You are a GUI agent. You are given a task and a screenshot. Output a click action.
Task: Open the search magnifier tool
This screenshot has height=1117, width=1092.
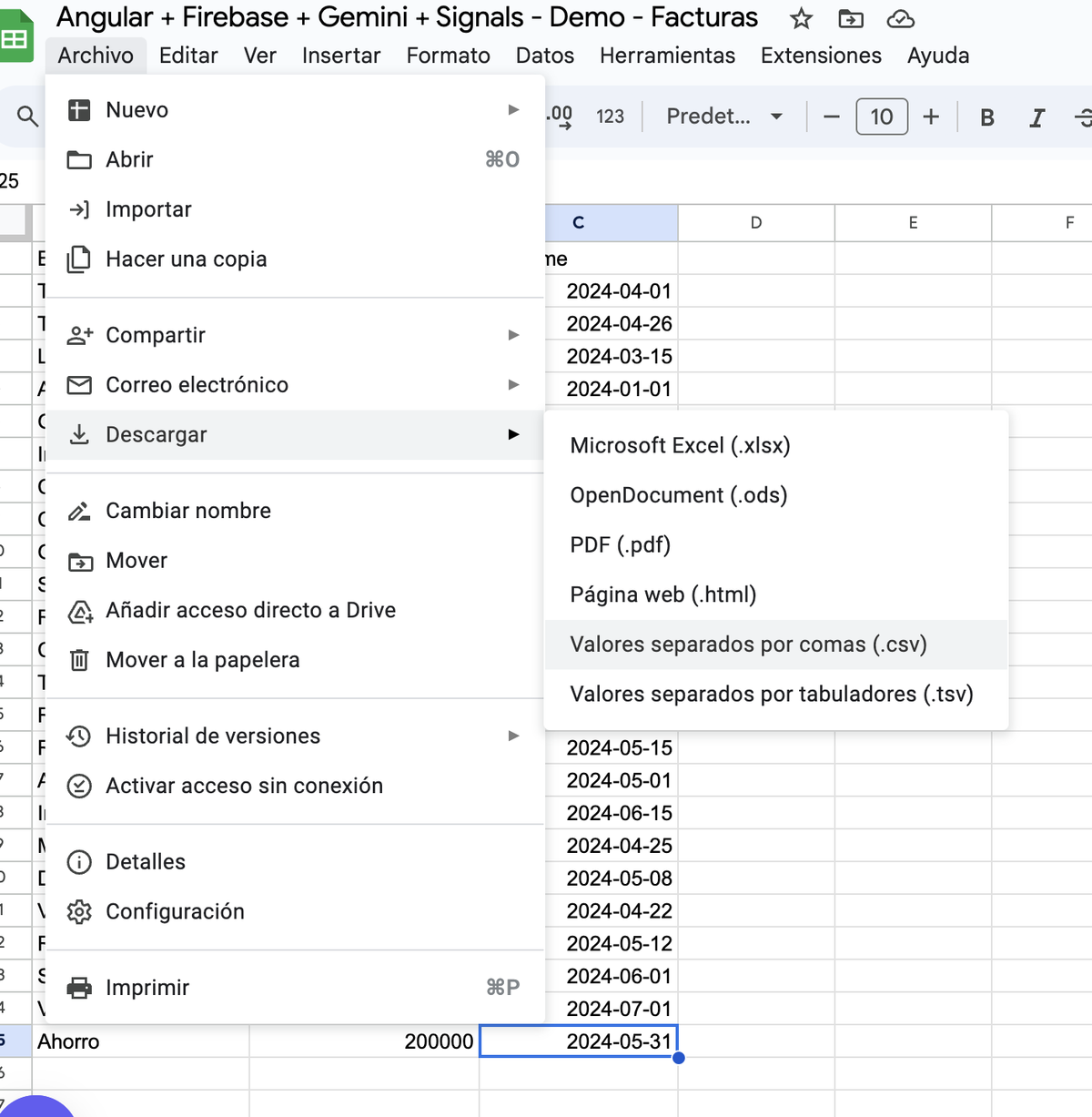pos(28,117)
